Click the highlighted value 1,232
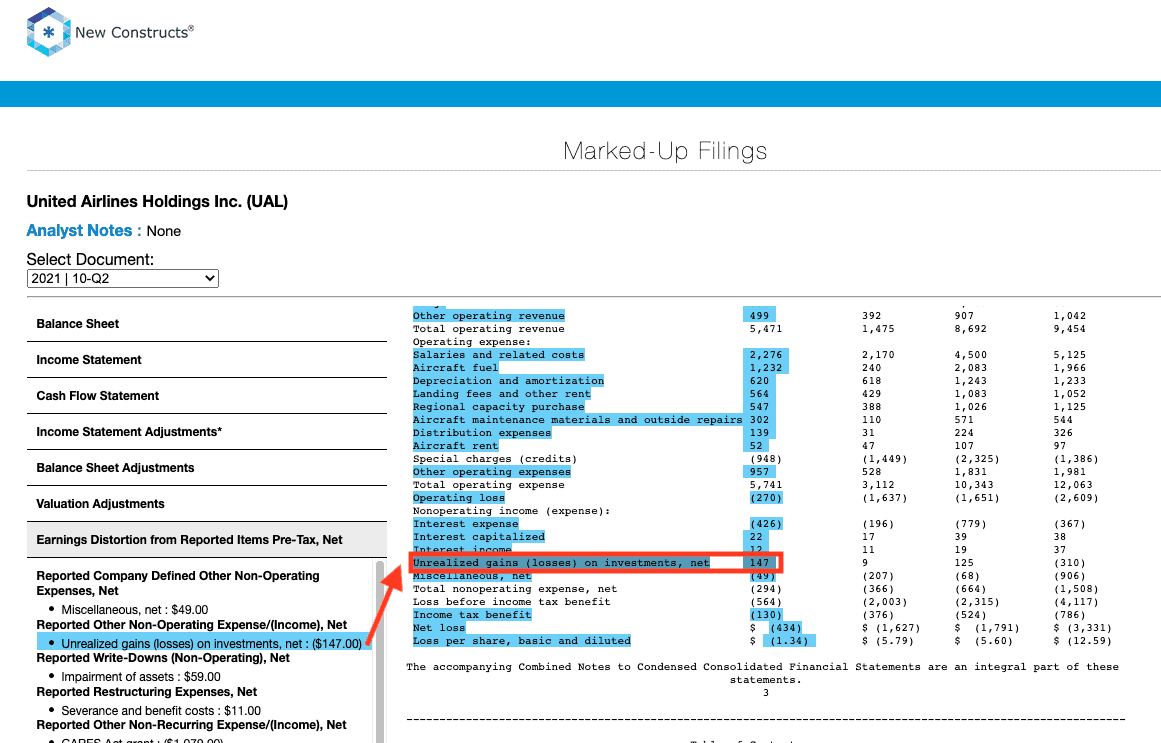The image size is (1161, 743). pos(766,367)
